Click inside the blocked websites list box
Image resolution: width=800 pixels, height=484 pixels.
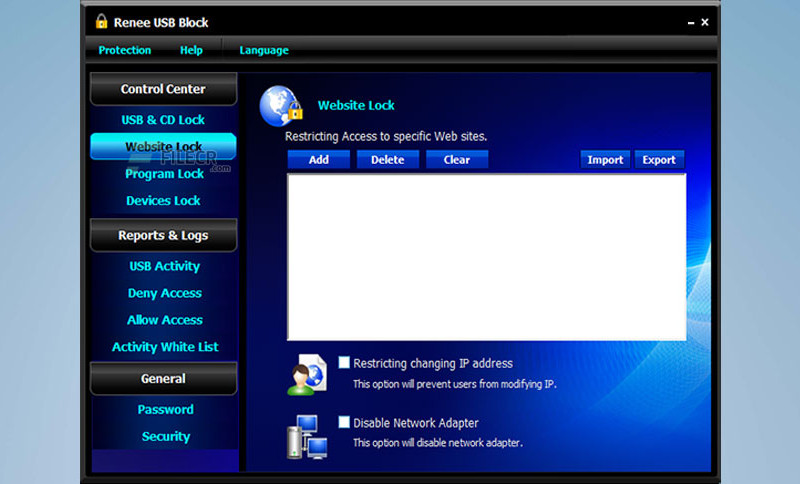coord(487,257)
